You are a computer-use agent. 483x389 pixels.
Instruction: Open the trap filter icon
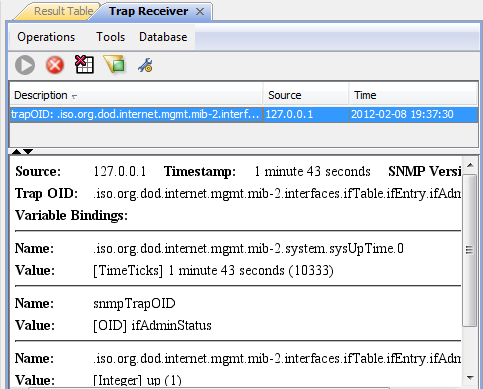[x=114, y=64]
